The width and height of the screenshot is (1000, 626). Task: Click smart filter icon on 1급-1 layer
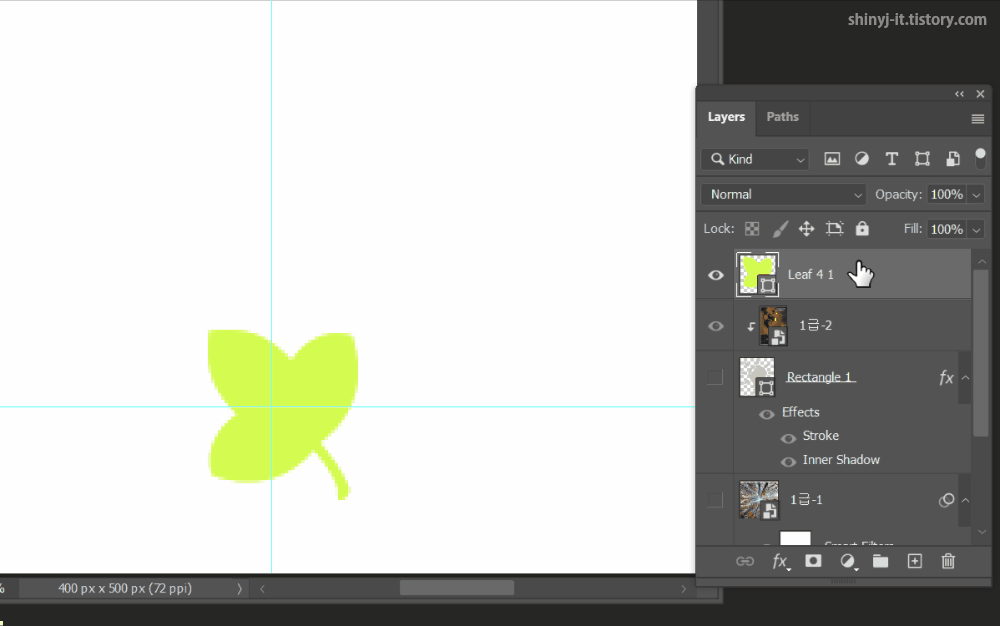(946, 500)
